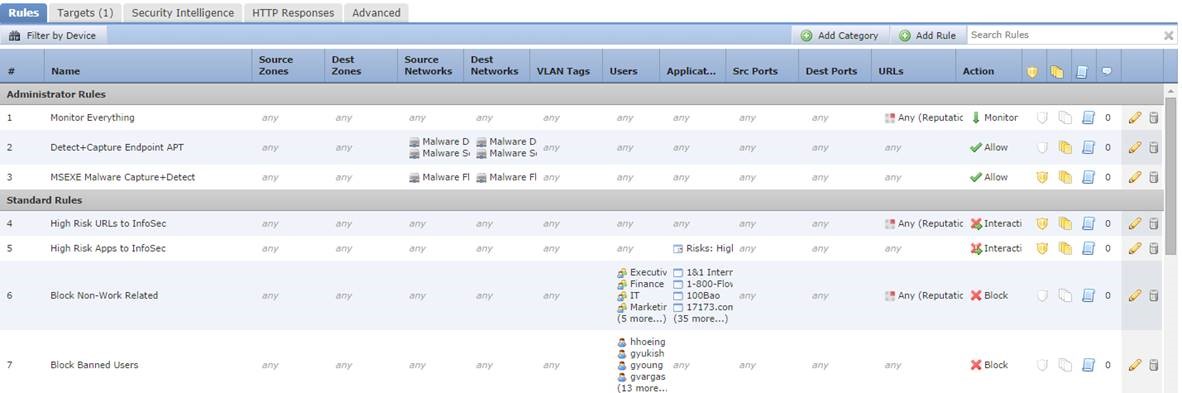Delete Block Banned Users rule trash
Screen dimensions: 1182x393
click(x=1153, y=365)
